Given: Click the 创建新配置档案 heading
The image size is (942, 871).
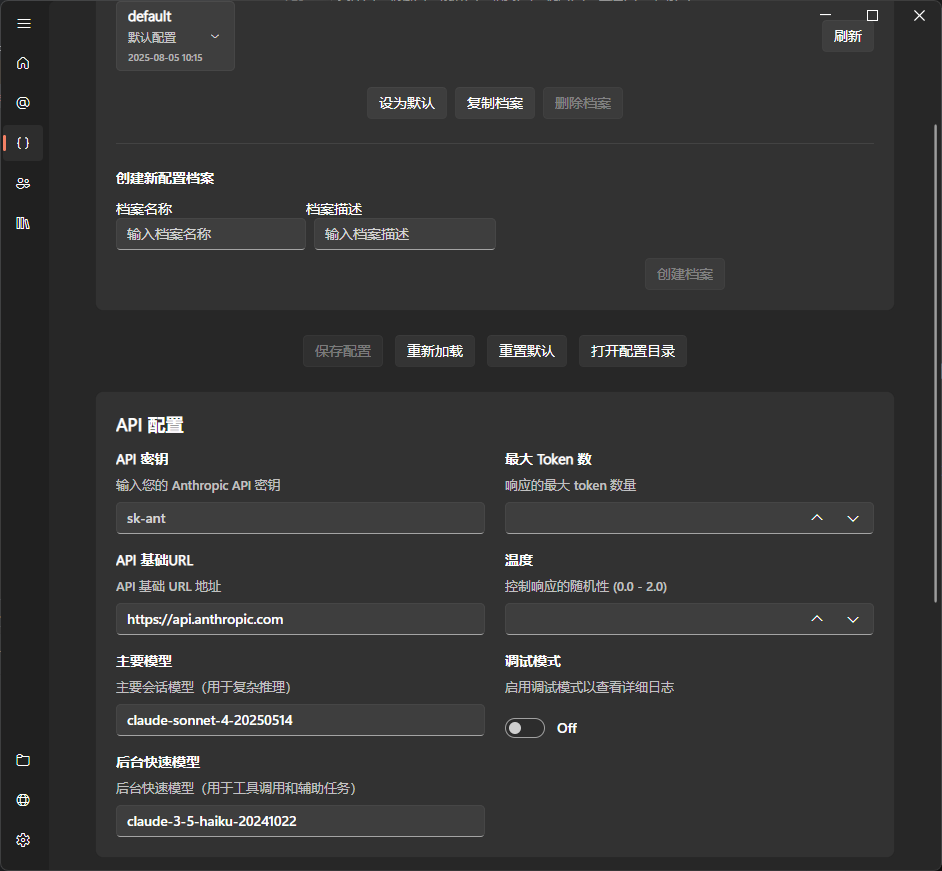Looking at the screenshot, I should [165, 178].
